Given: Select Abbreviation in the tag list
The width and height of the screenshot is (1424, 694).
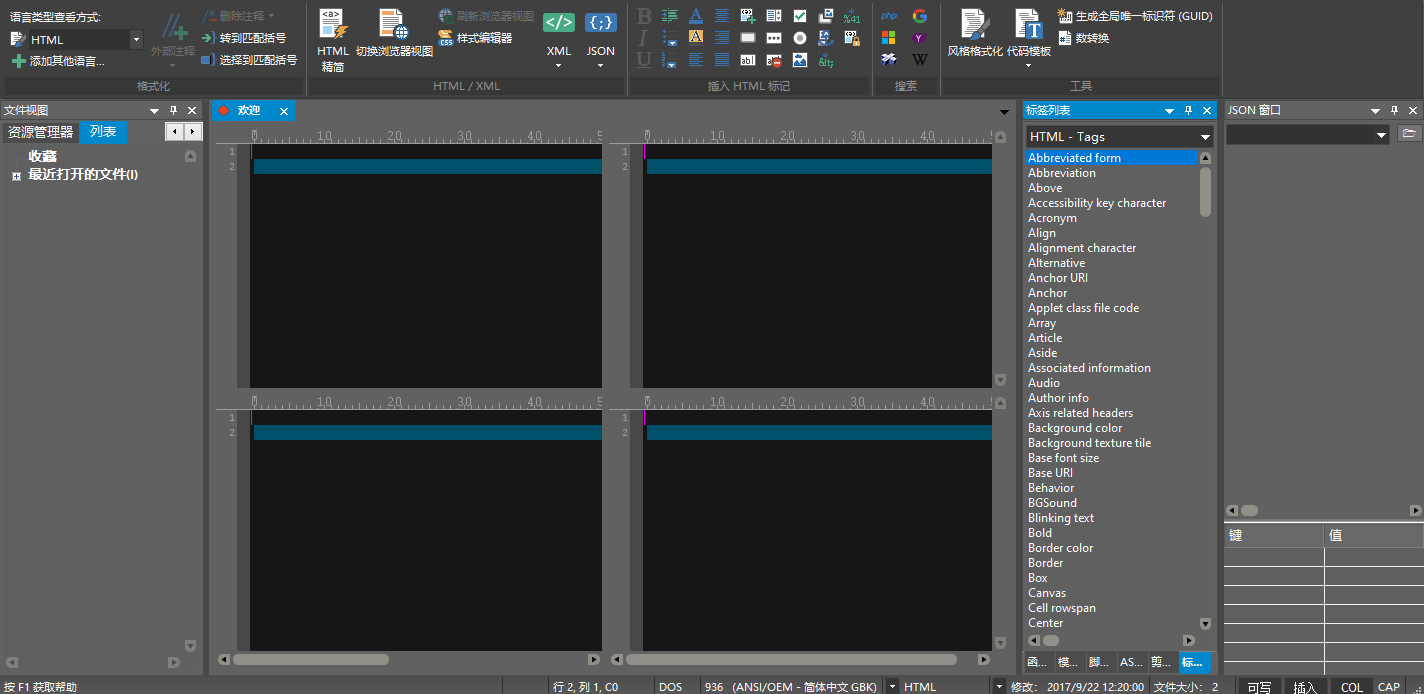Looking at the screenshot, I should [1061, 172].
